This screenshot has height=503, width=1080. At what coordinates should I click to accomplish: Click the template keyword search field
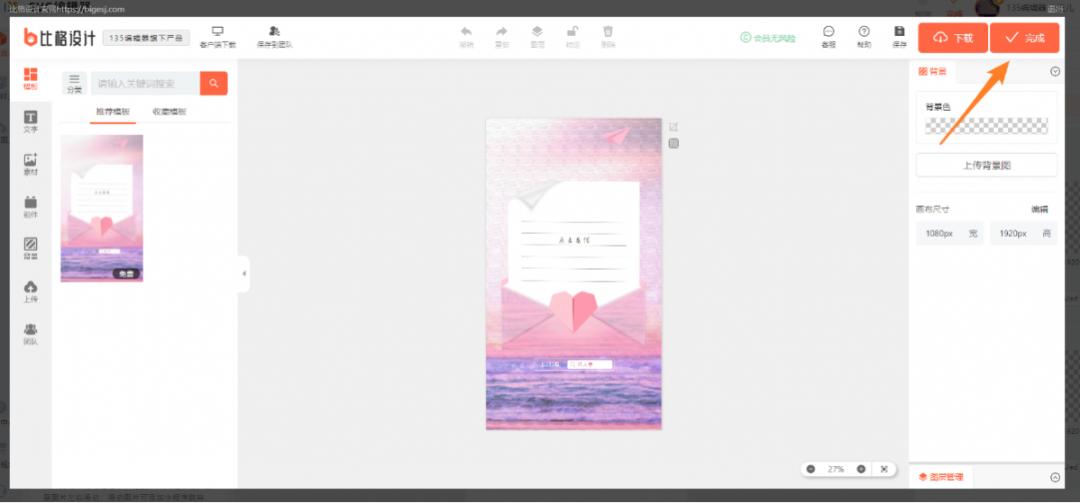(145, 83)
